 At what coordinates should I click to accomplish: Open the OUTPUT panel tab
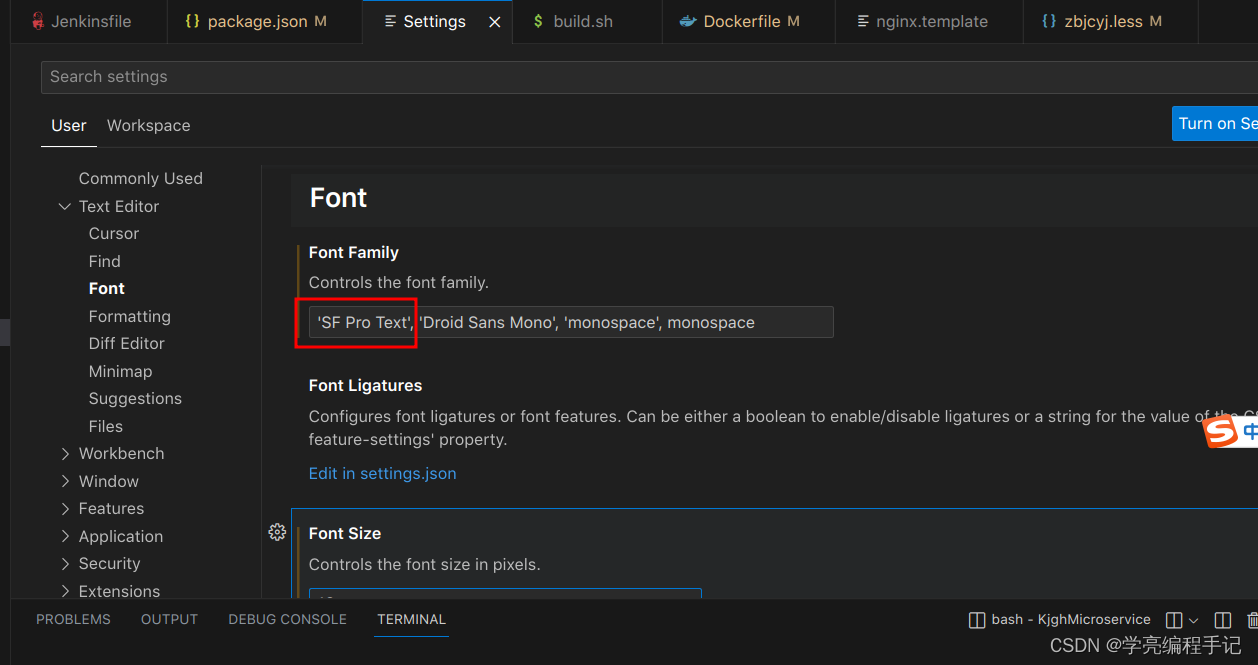[170, 619]
